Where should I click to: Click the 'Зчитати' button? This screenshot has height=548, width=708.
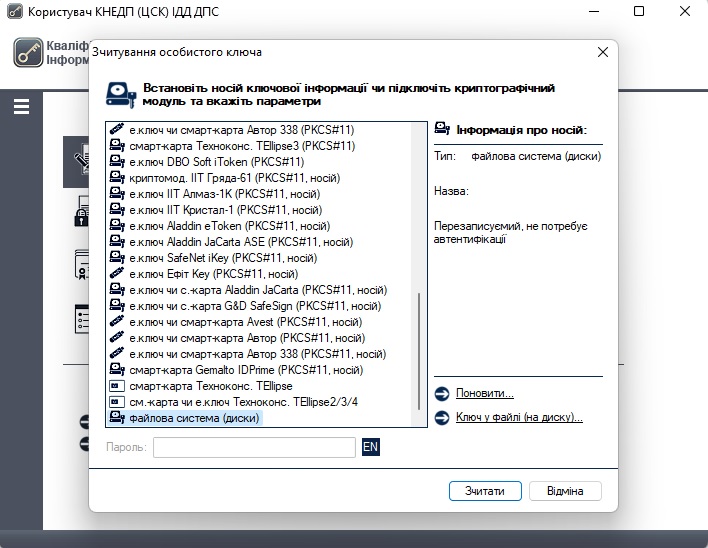pyautogui.click(x=485, y=491)
